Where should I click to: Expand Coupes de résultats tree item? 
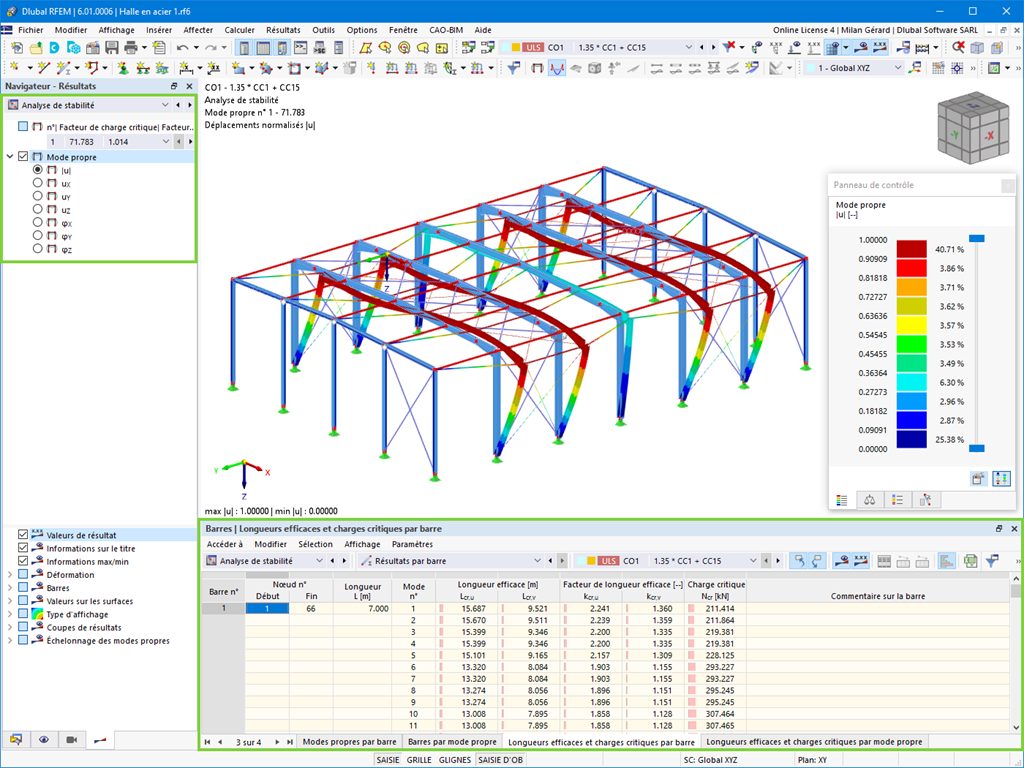click(10, 628)
